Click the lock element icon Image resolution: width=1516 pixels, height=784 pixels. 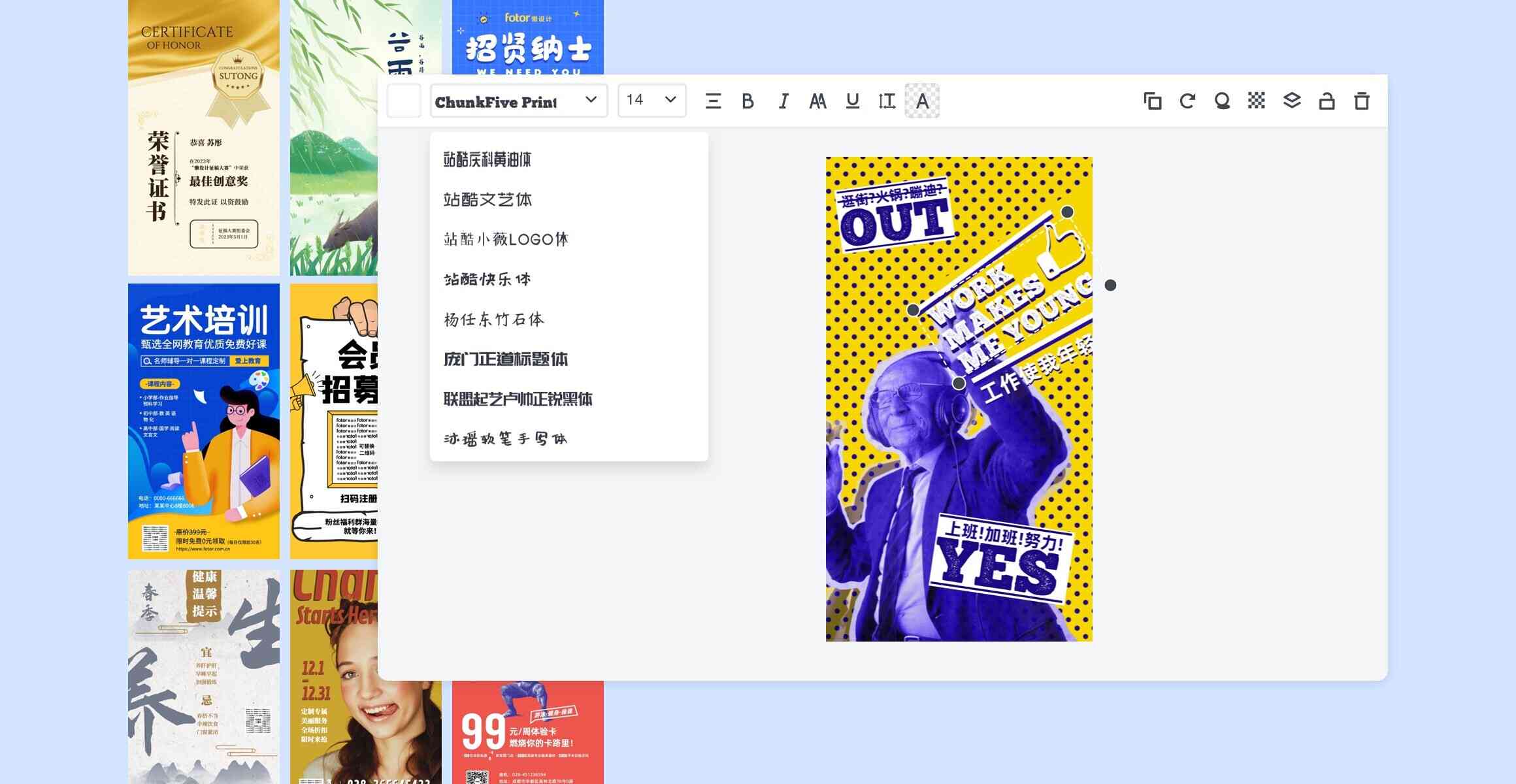[1326, 100]
